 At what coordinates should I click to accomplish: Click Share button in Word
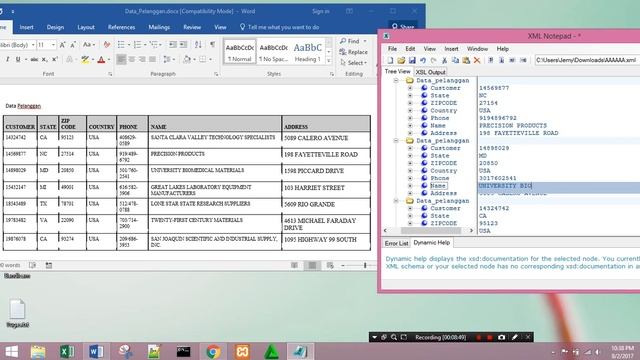[x=403, y=27]
